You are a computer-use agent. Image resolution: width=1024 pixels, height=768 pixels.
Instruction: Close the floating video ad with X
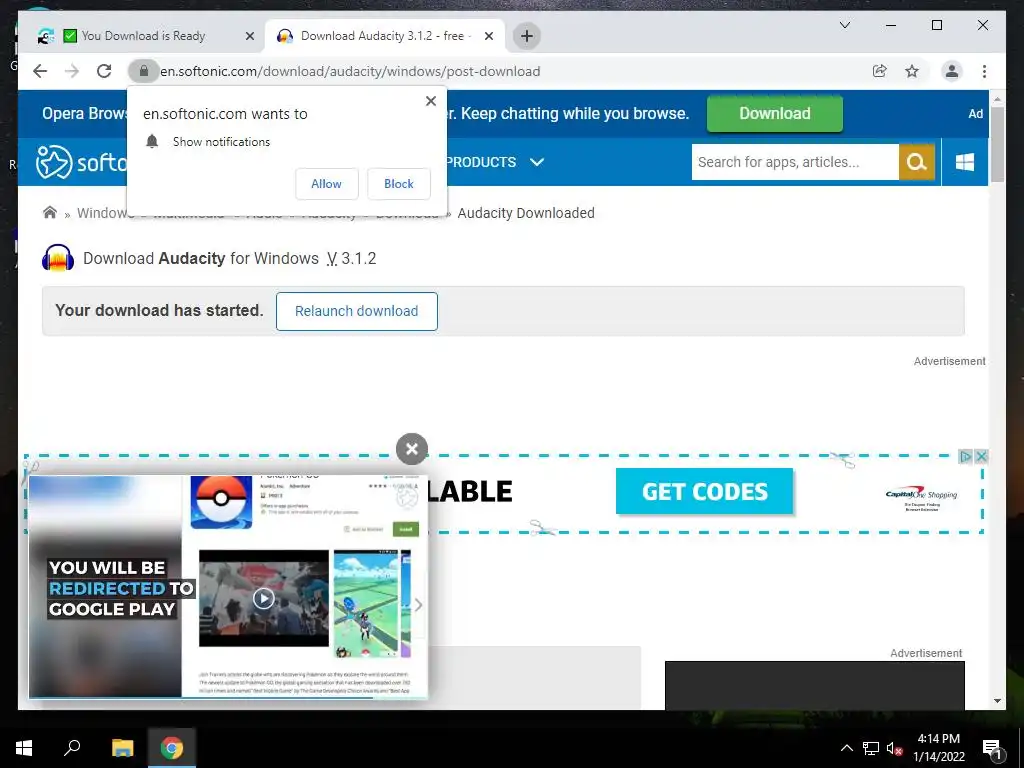[x=411, y=449]
